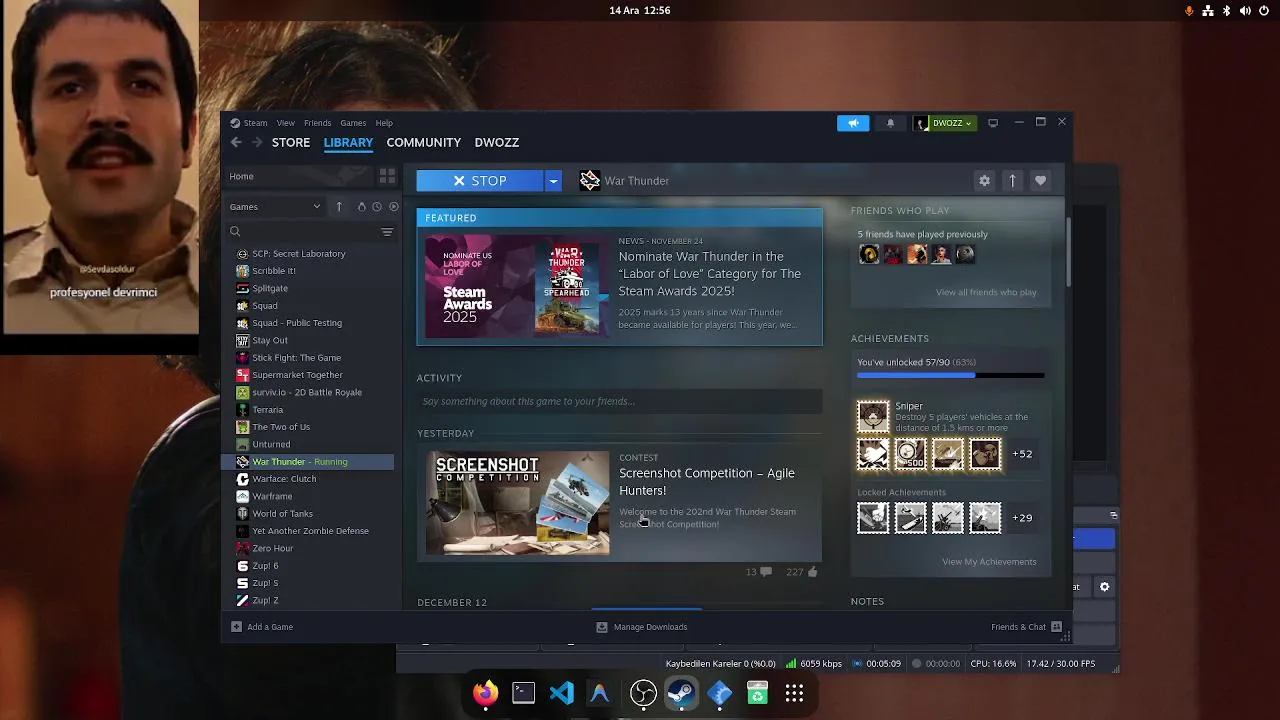Image resolution: width=1280 pixels, height=720 pixels.
Task: Open the DWOZZ profile tab
Action: (x=497, y=142)
